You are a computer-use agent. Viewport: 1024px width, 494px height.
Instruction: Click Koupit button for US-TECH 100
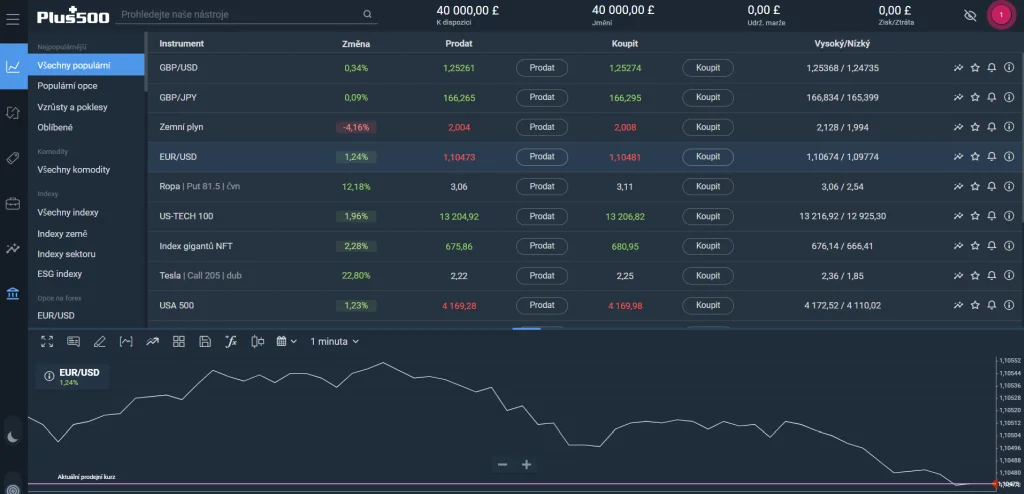(708, 216)
